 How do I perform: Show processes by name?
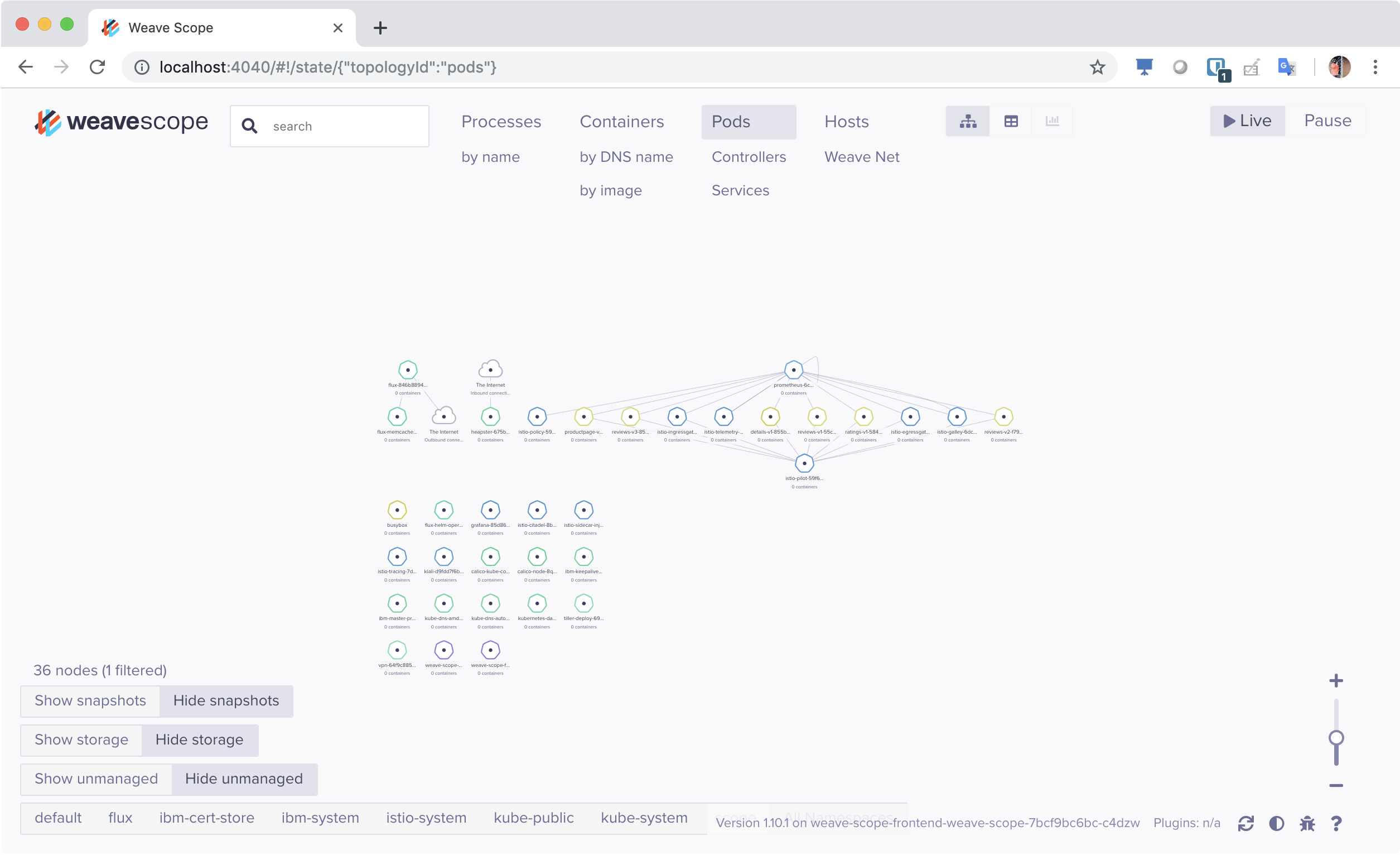click(490, 157)
